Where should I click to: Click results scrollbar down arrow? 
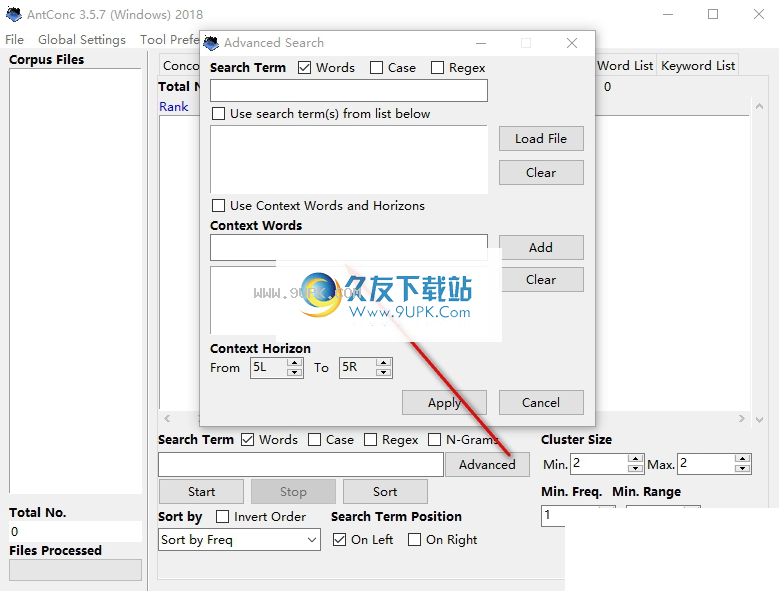pos(759,420)
